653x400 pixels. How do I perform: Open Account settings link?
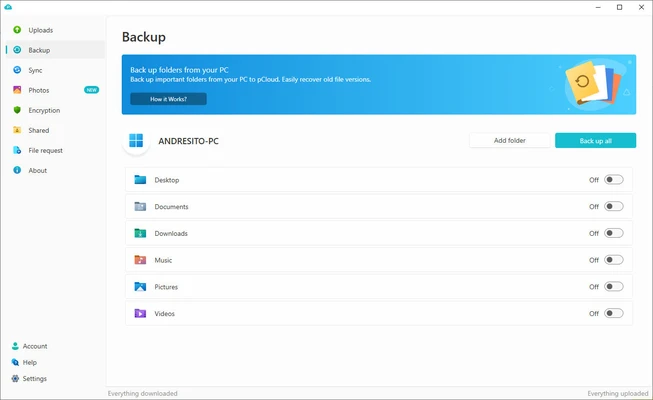pos(35,346)
